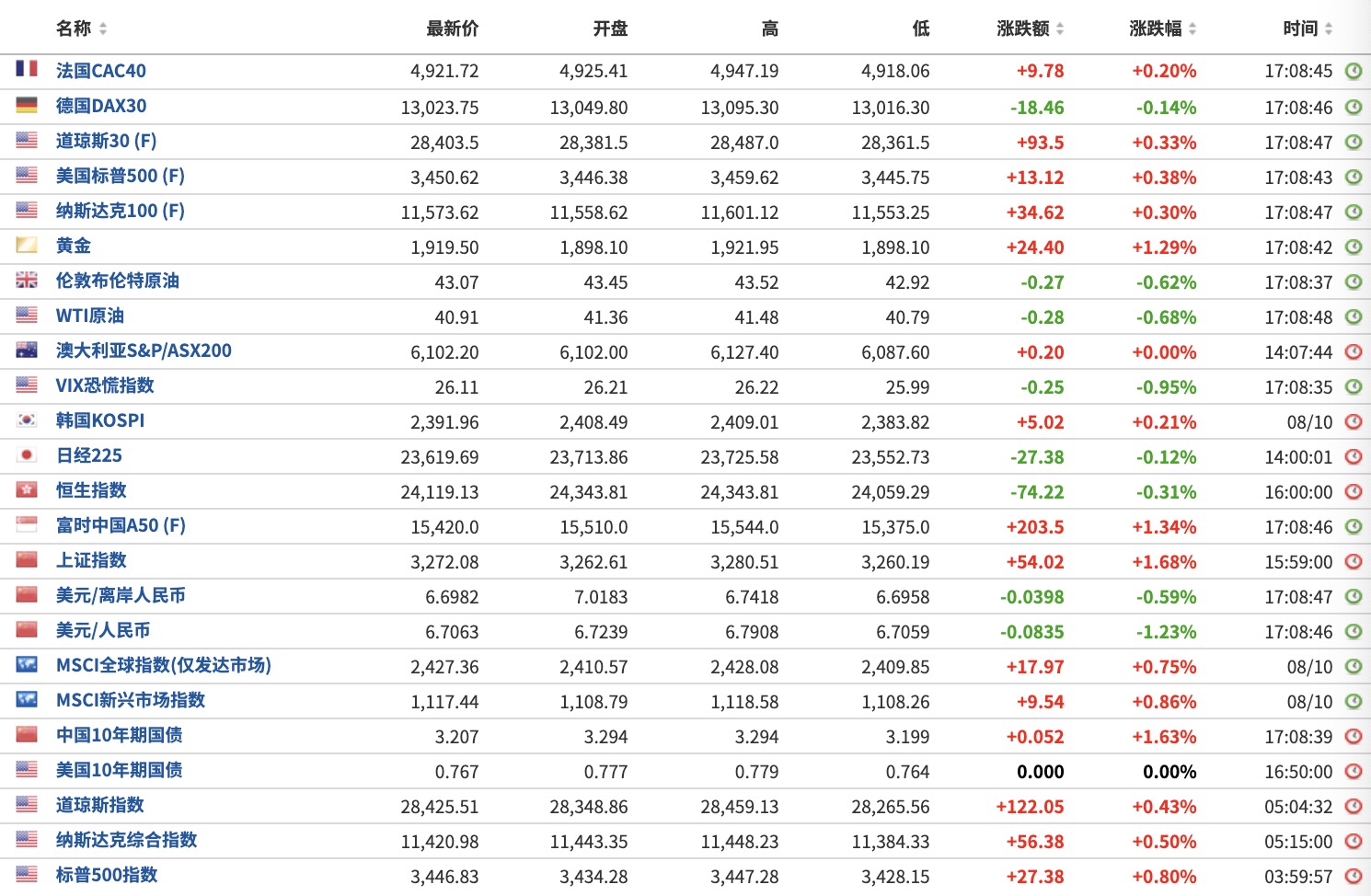1371x896 pixels.
Task: Click the German flag icon beside 德国DAX30
Action: coord(27,106)
